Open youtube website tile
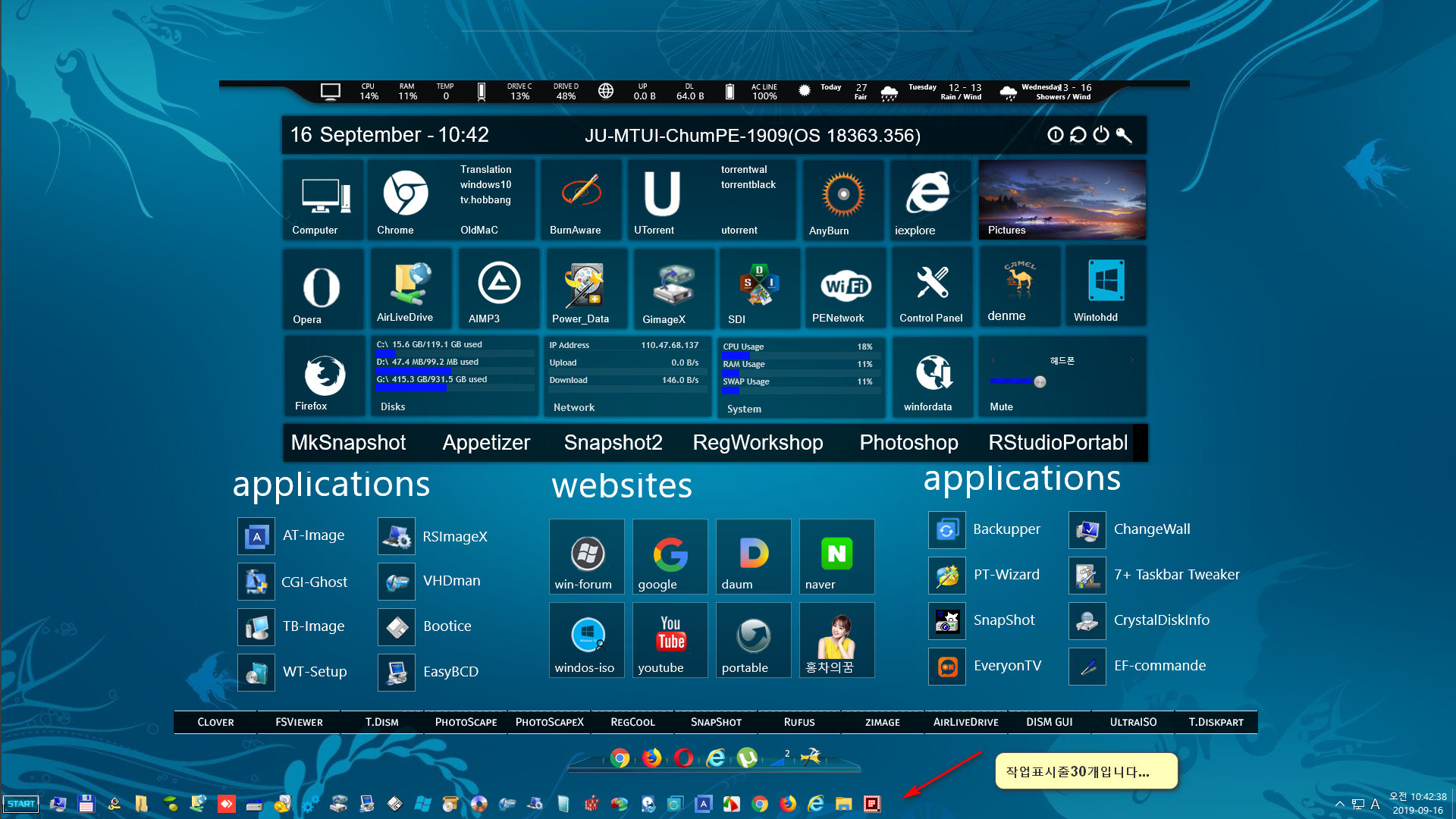 670,640
